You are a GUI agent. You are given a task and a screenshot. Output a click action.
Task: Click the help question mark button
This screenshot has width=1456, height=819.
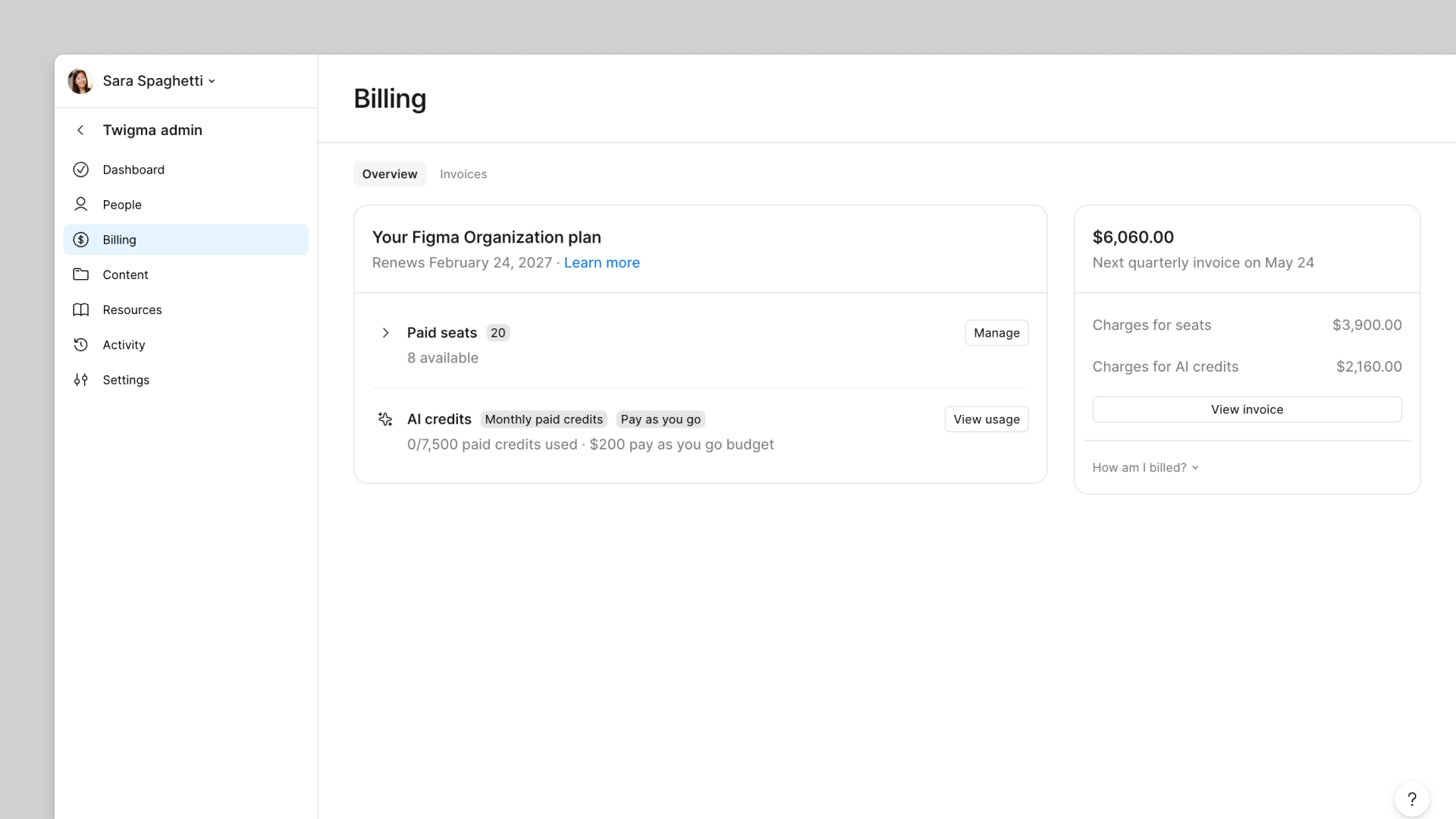(1411, 799)
